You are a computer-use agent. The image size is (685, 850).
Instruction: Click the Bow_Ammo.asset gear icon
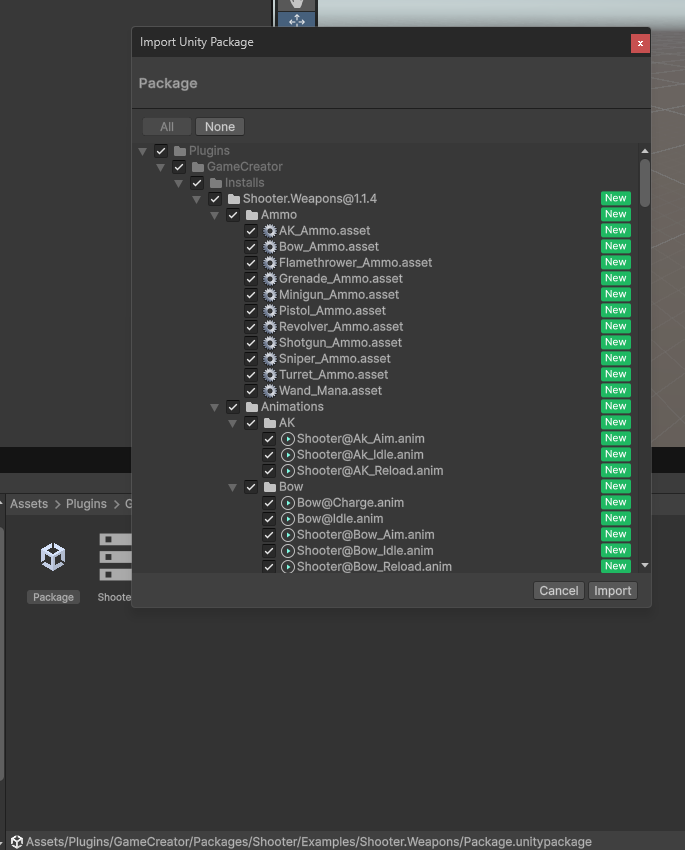click(x=270, y=247)
